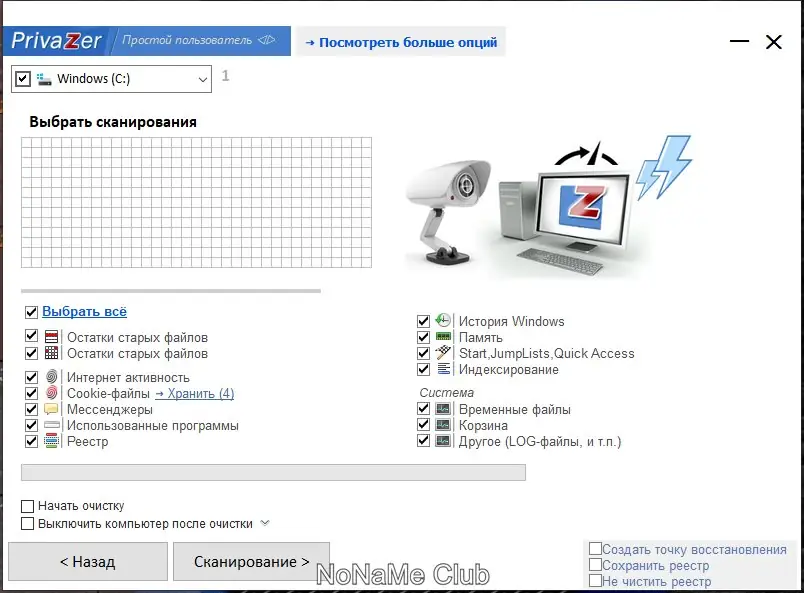
Task: Click the Recycle Bin monitor icon
Action: tap(443, 425)
